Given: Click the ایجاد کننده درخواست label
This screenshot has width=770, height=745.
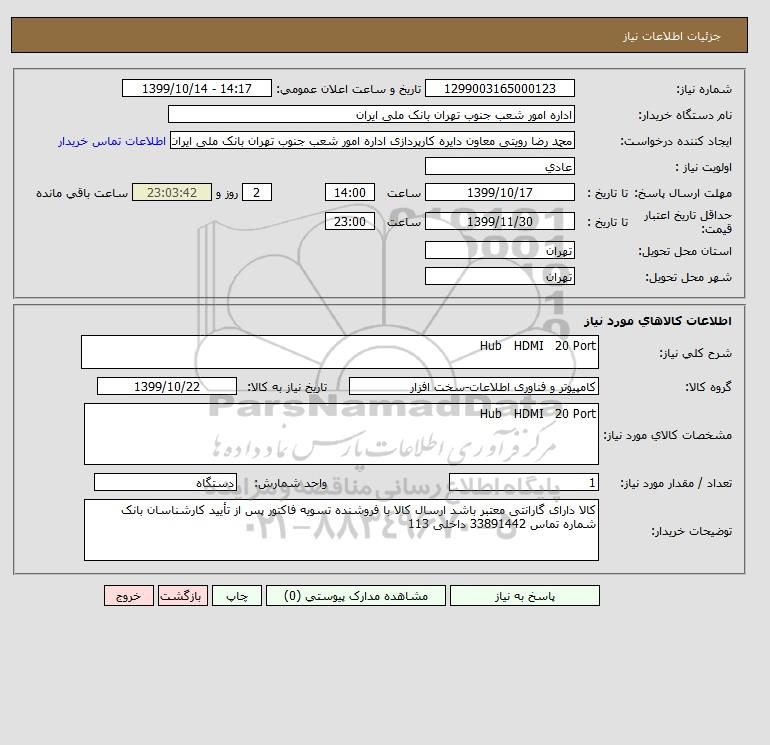Looking at the screenshot, I should point(676,141).
